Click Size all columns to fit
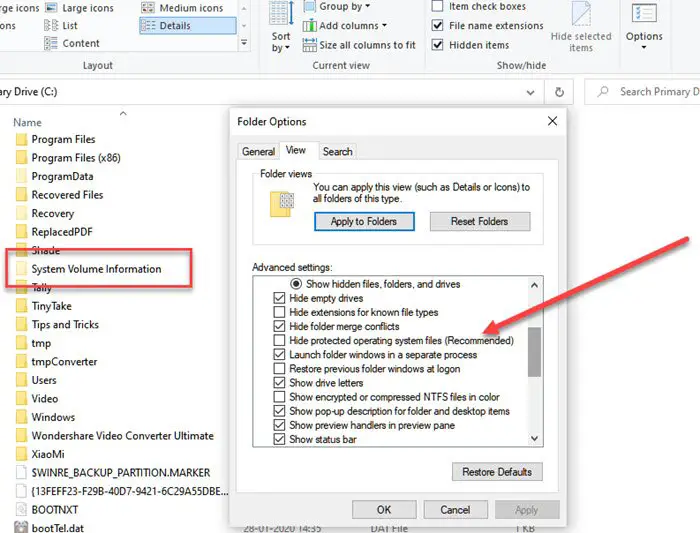The image size is (700, 533). coord(359,45)
